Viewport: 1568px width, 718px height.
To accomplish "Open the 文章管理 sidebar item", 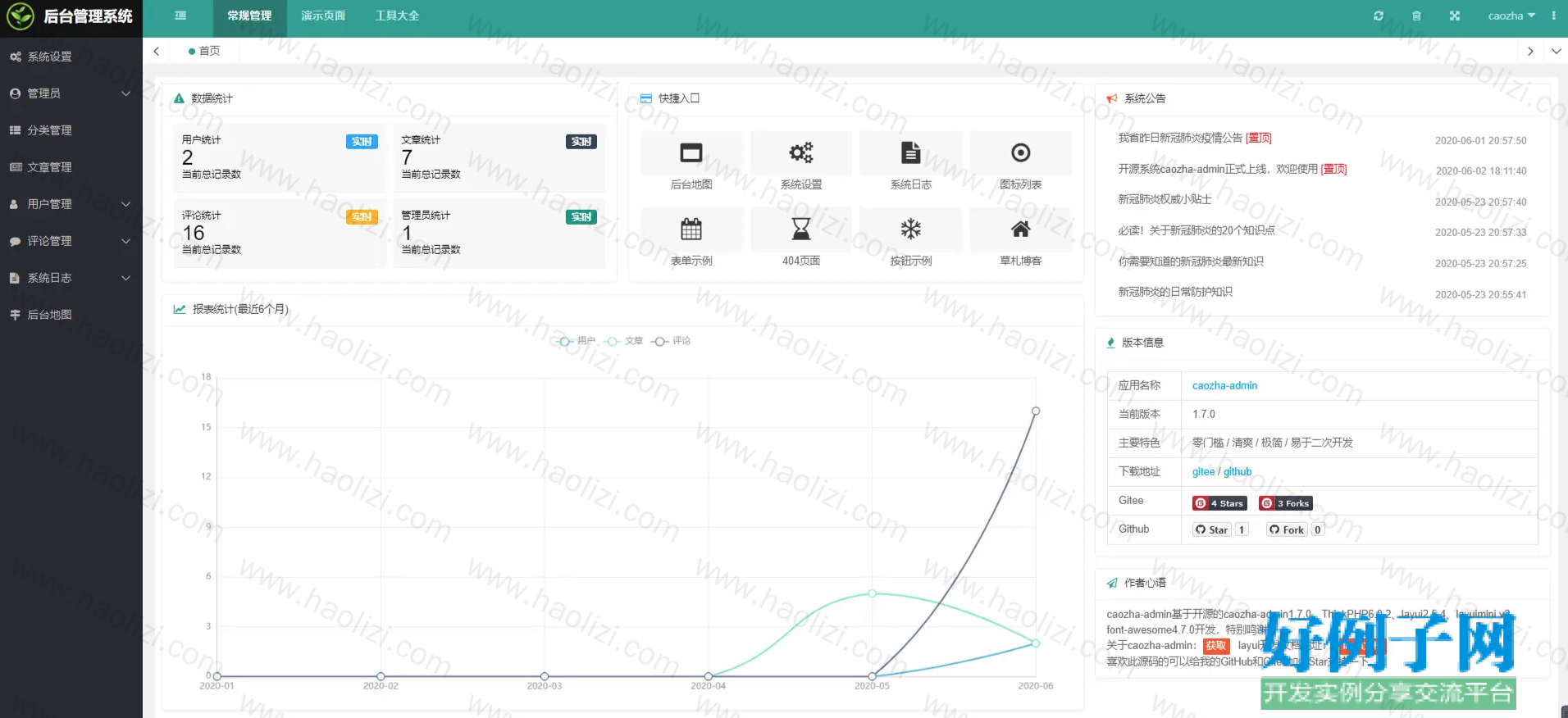I will (71, 167).
